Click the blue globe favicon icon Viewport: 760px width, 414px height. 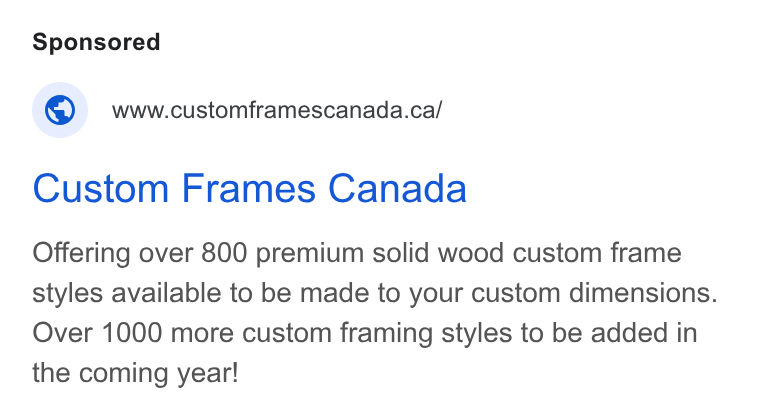[x=60, y=110]
